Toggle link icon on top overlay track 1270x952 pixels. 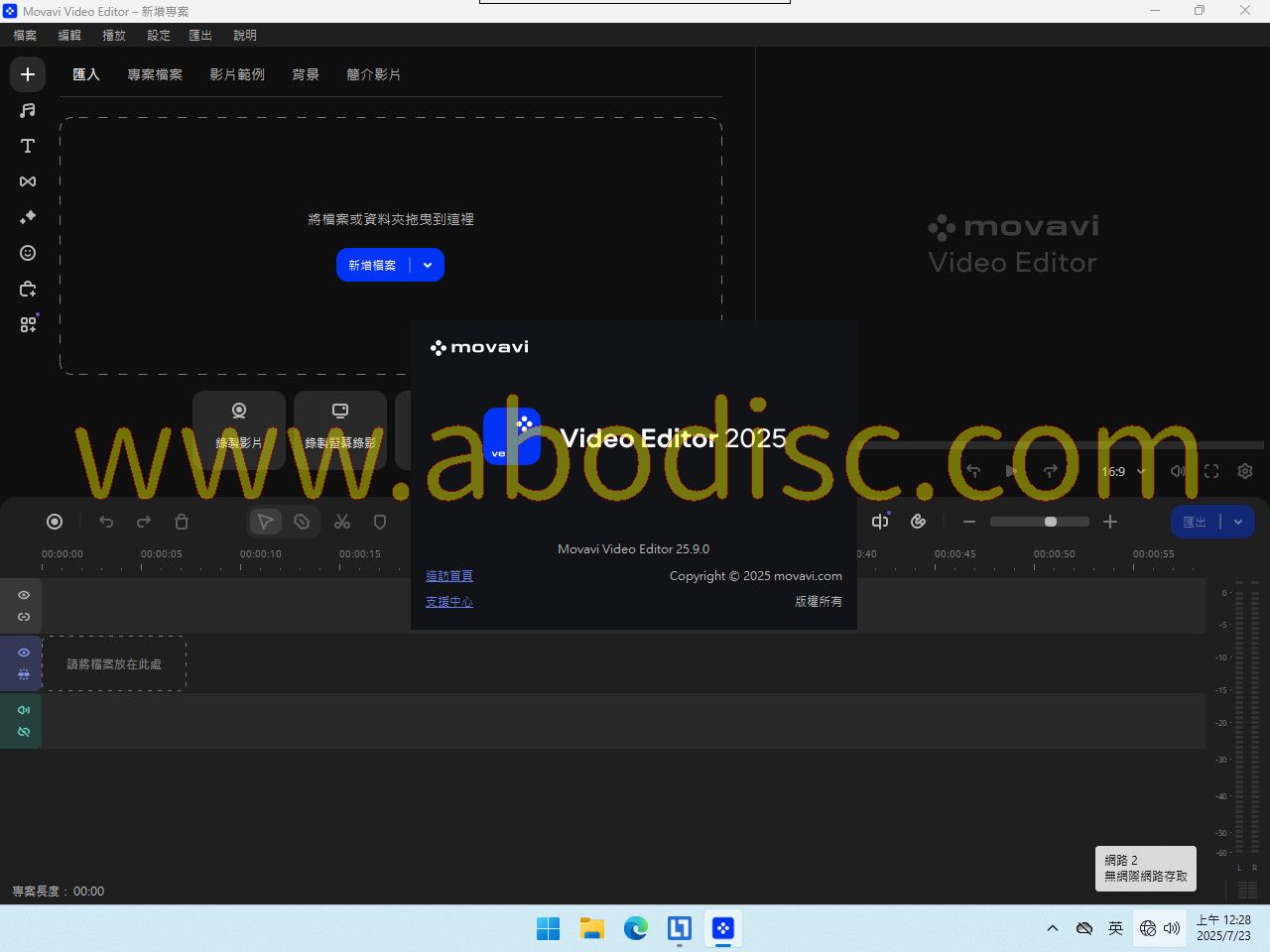(x=24, y=617)
